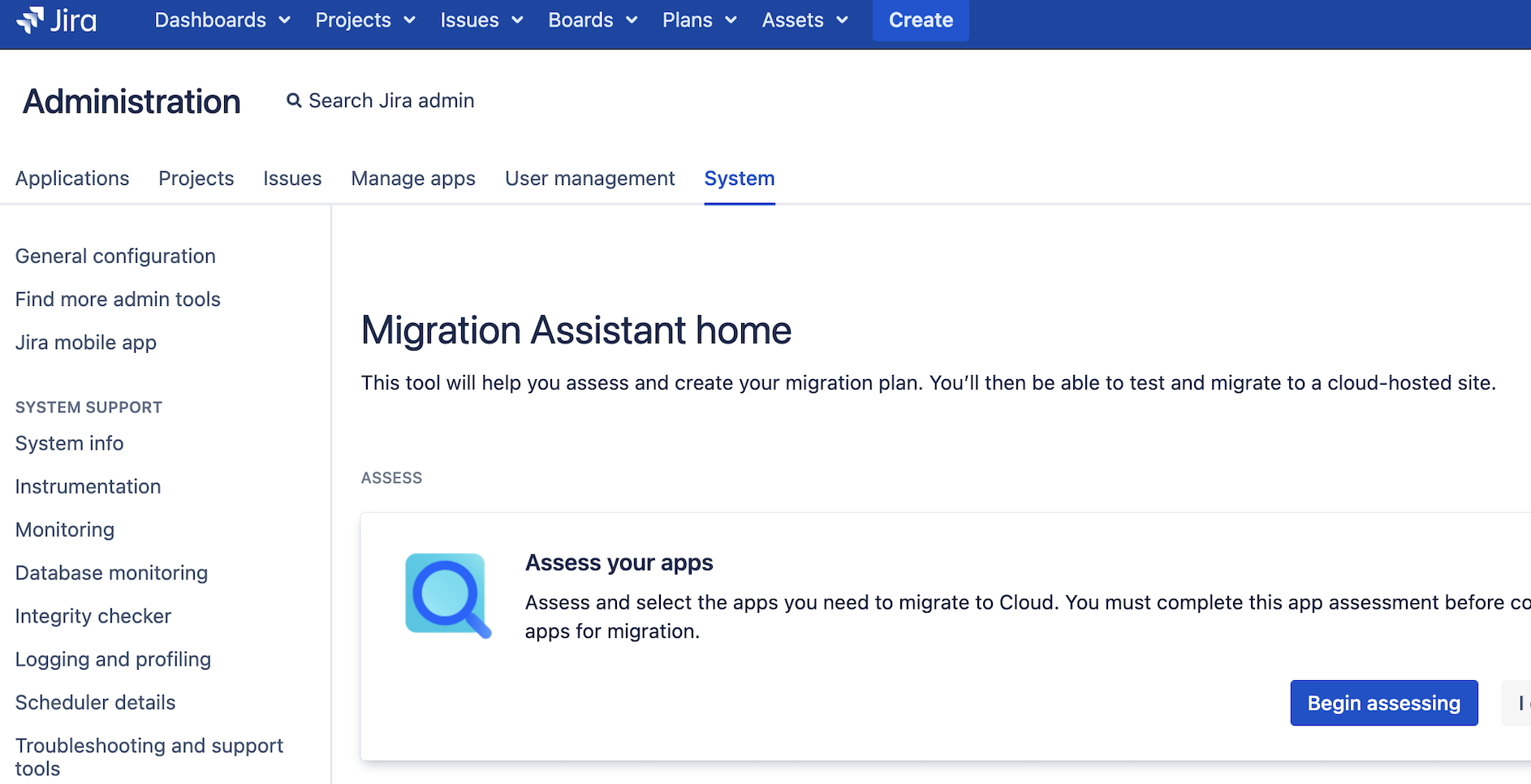The width and height of the screenshot is (1531, 784).
Task: Click the magnifying glass illustration in Assess your apps card
Action: (x=447, y=596)
